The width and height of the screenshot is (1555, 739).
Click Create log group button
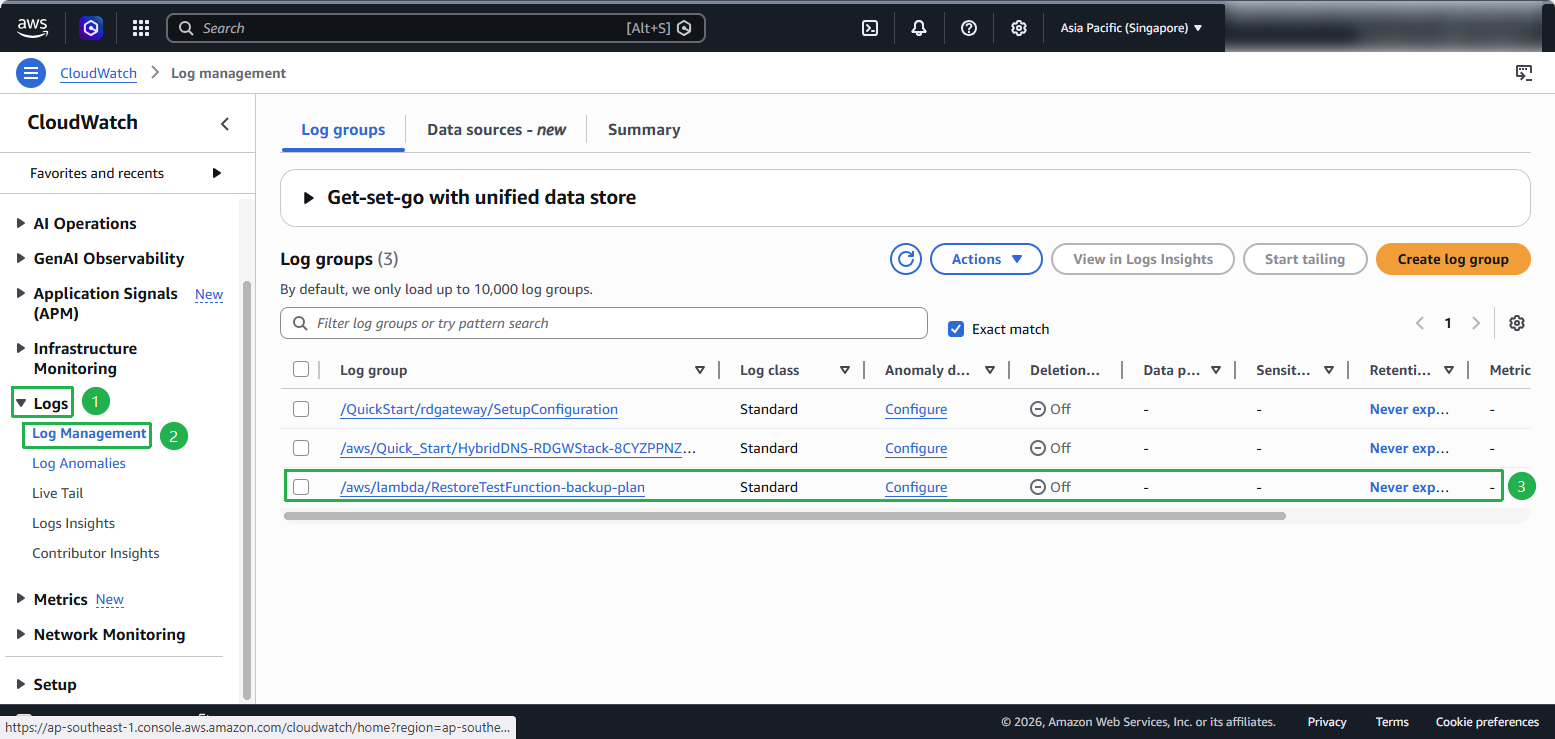pyautogui.click(x=1453, y=259)
